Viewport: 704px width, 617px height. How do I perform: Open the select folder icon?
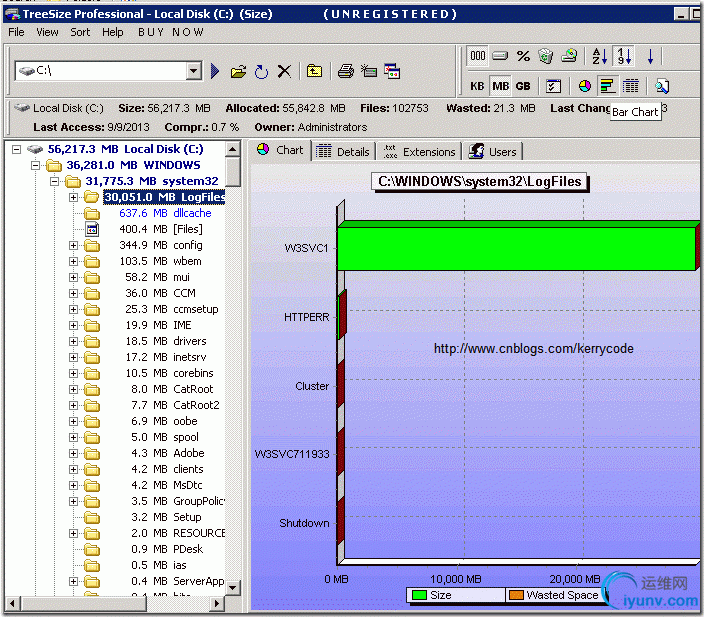238,71
